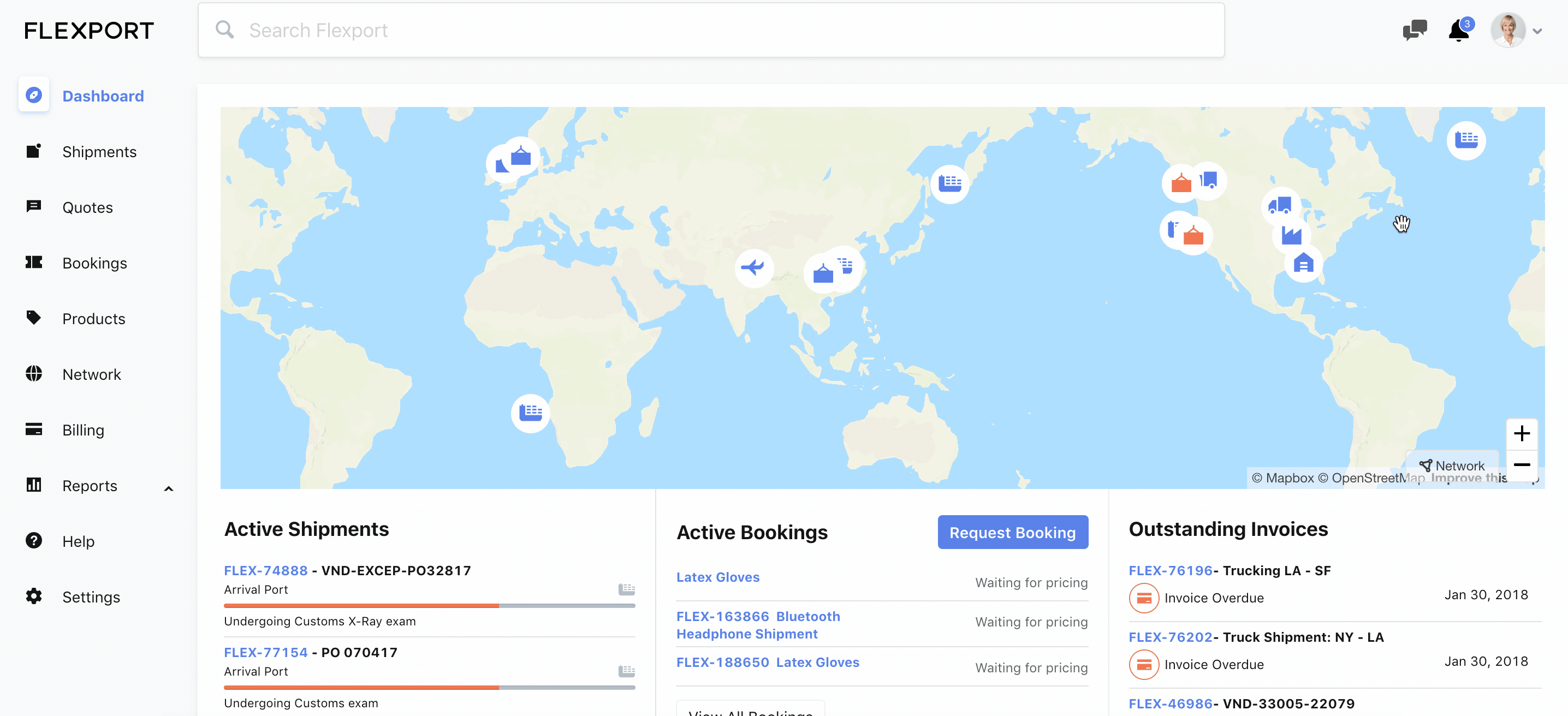Viewport: 1568px width, 716px height.
Task: Click the warehouse marker near the Gulf
Action: pos(1303,264)
